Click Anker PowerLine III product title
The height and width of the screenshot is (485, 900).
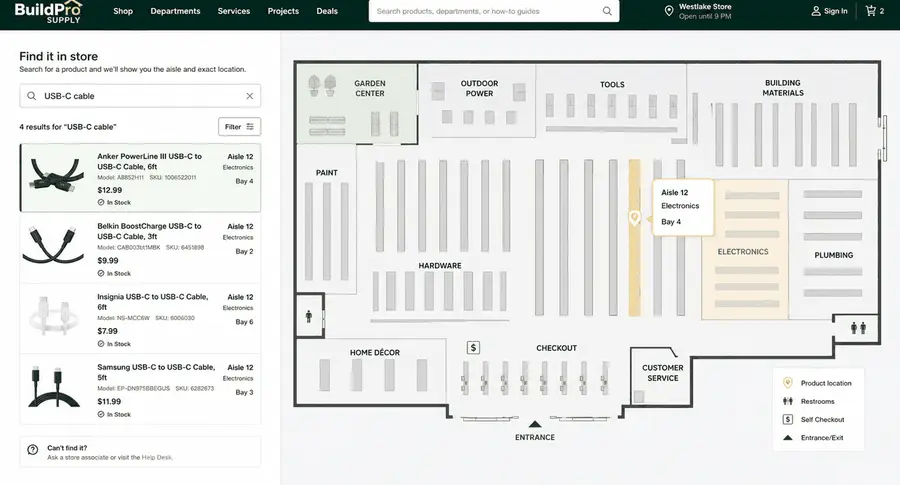click(x=149, y=161)
